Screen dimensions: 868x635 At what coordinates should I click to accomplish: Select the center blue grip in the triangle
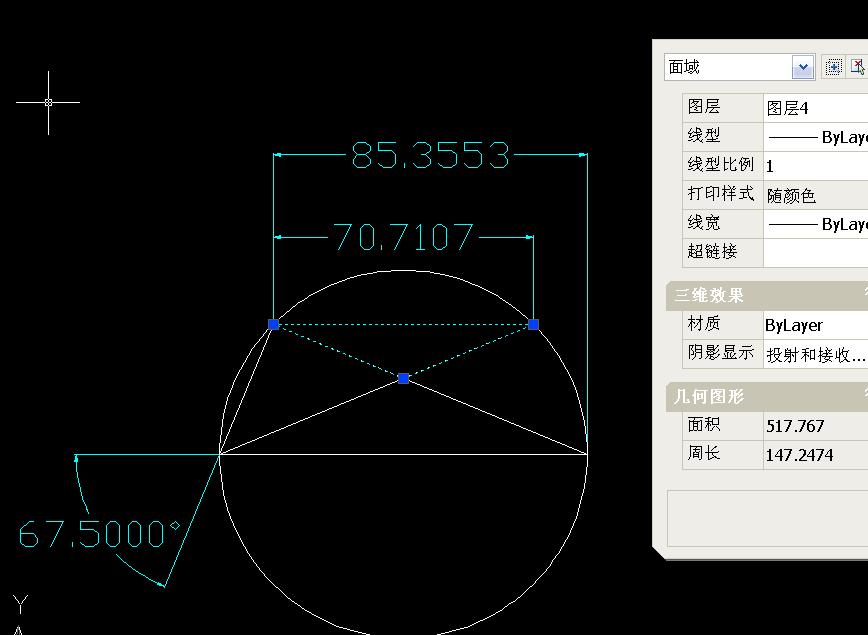click(x=404, y=378)
